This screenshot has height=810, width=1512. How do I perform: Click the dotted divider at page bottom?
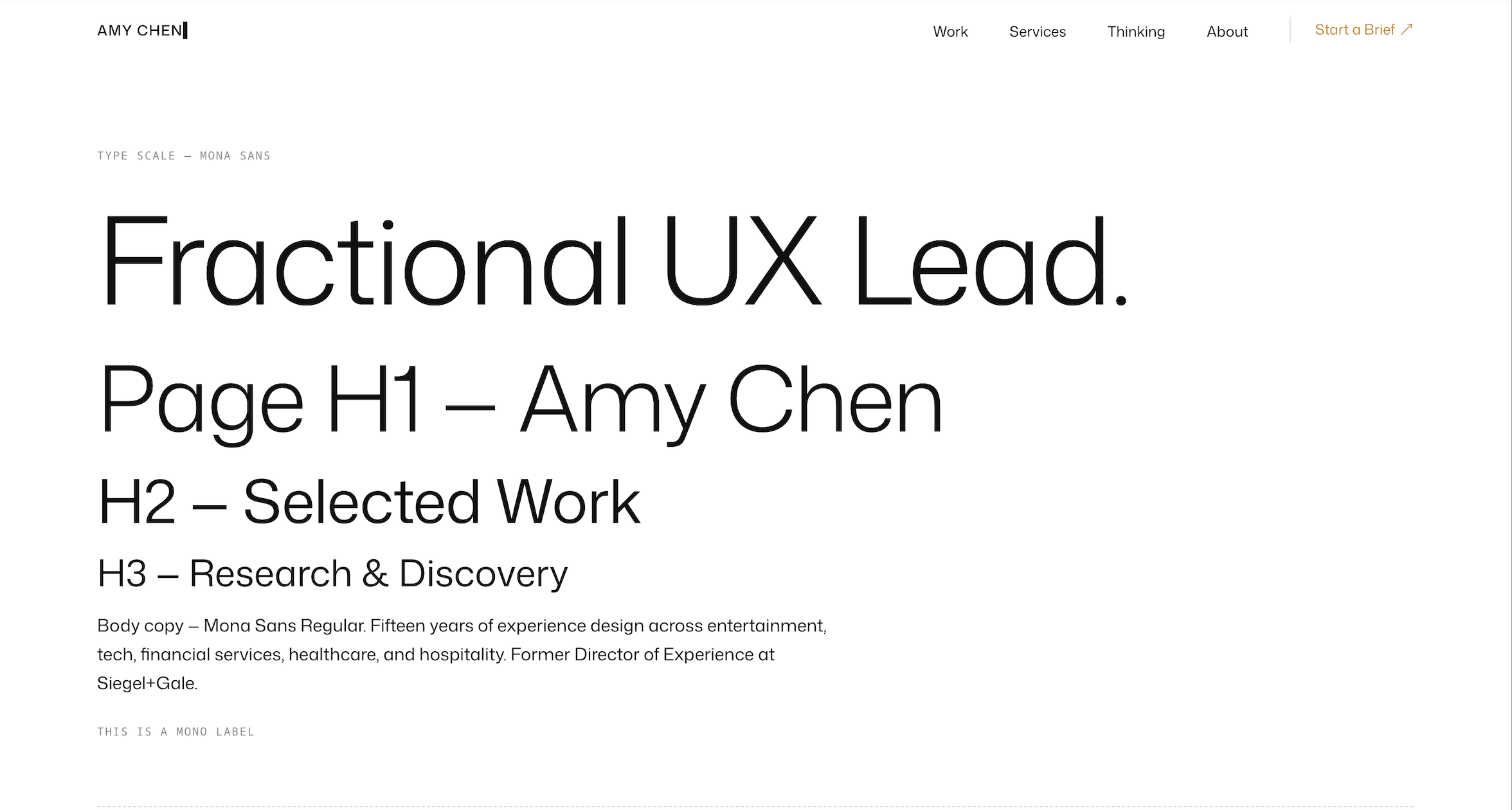[756, 806]
